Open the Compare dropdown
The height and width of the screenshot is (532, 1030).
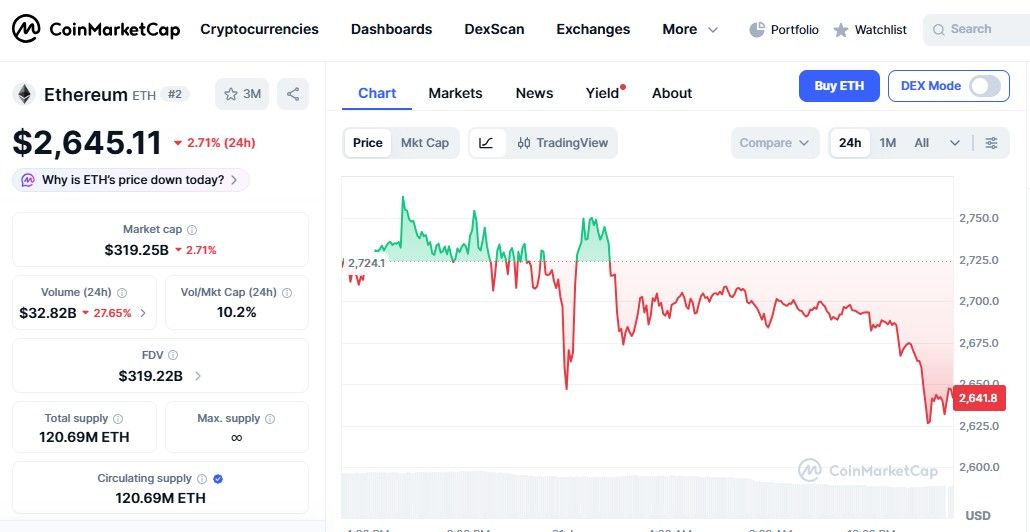(774, 143)
